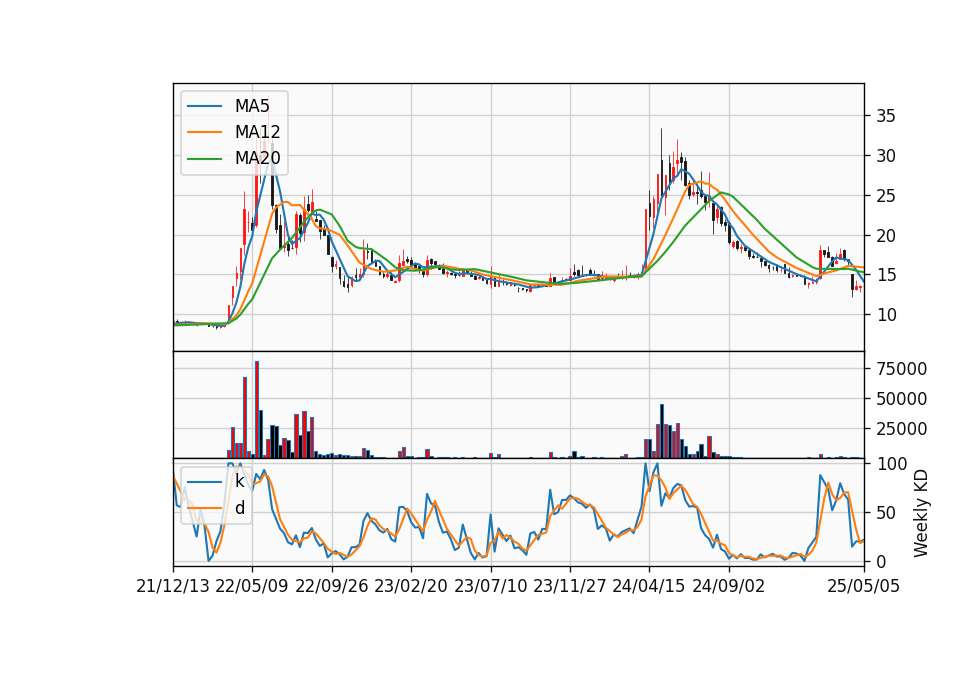Click the green MA20 peak in late 2024
The width and height of the screenshot is (960, 690).
pyautogui.click(x=723, y=193)
